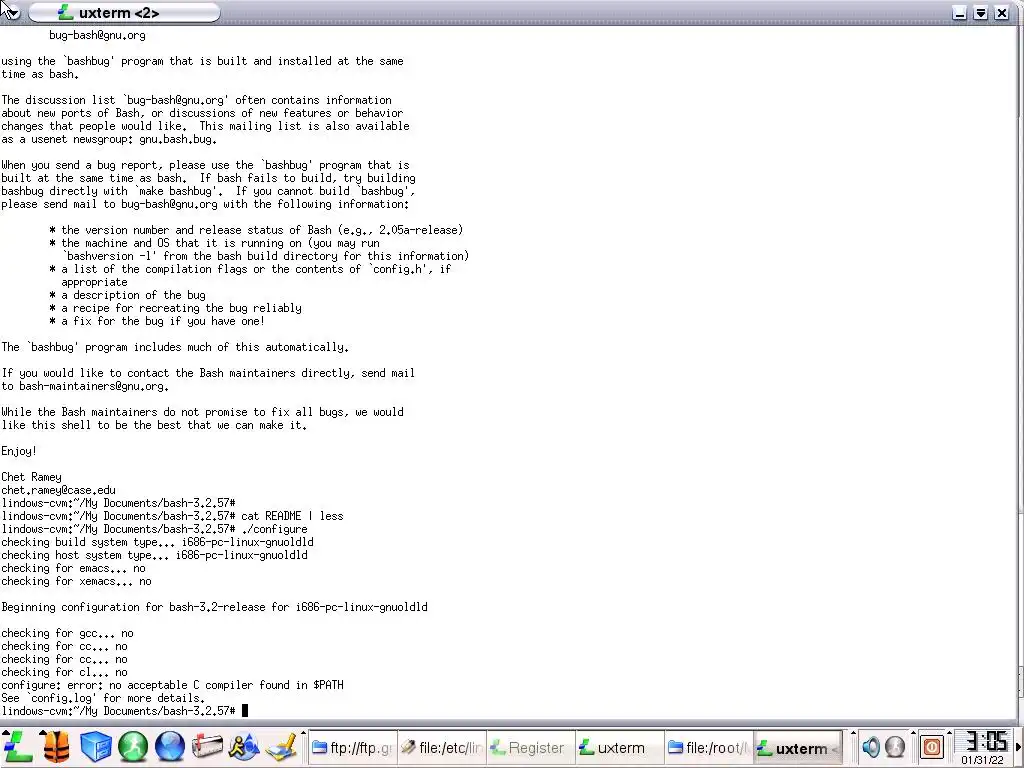Click 'as a usenet newsgroup: gnu.bash.bug.' line

pyautogui.click(x=109, y=139)
